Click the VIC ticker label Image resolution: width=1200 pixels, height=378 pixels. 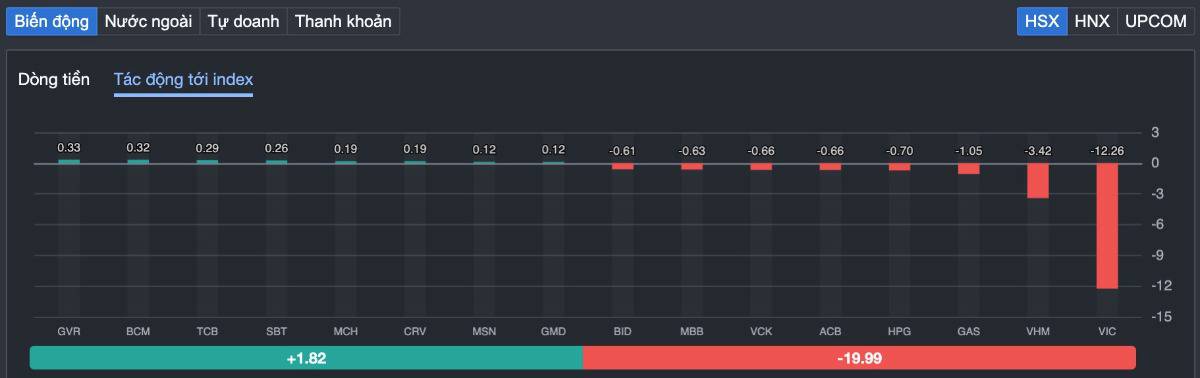tap(1106, 331)
